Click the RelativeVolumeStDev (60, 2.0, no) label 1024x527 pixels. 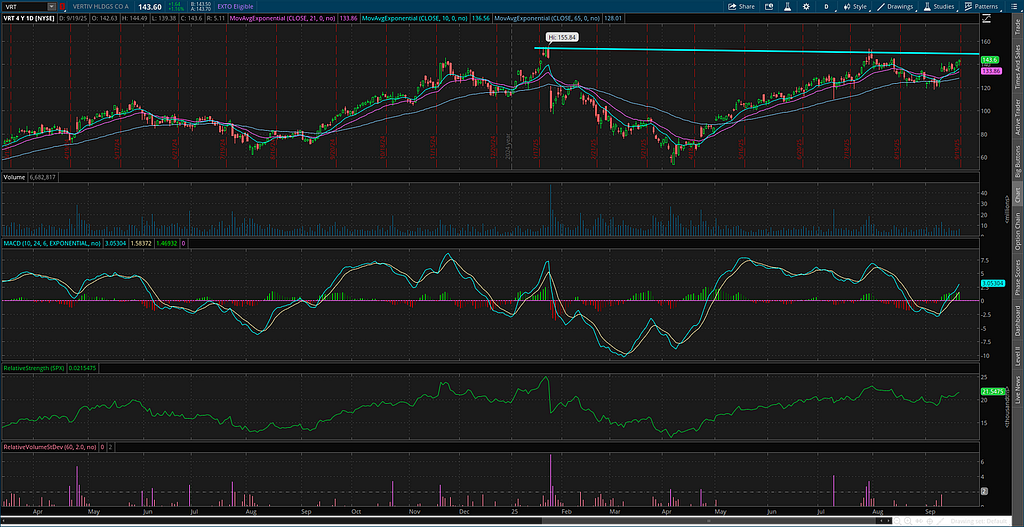point(49,447)
